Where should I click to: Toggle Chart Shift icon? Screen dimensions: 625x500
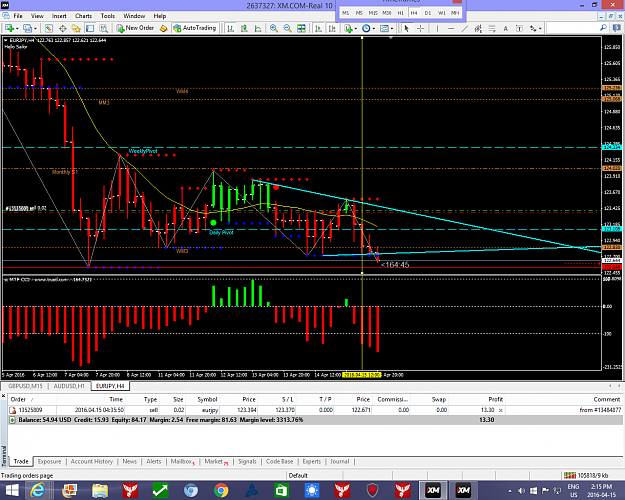tap(332, 28)
